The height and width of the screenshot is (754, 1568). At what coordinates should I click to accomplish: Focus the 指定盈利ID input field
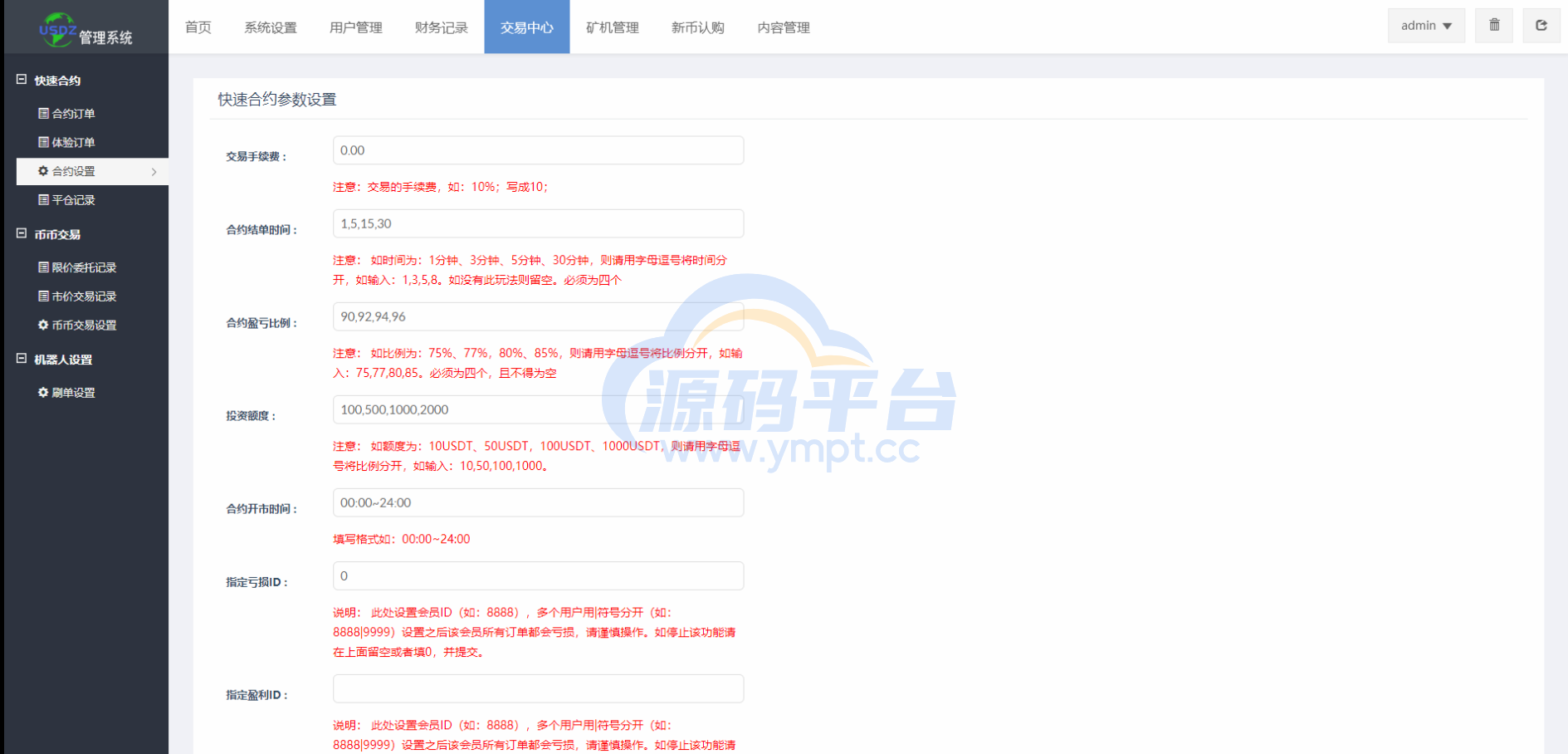point(539,688)
